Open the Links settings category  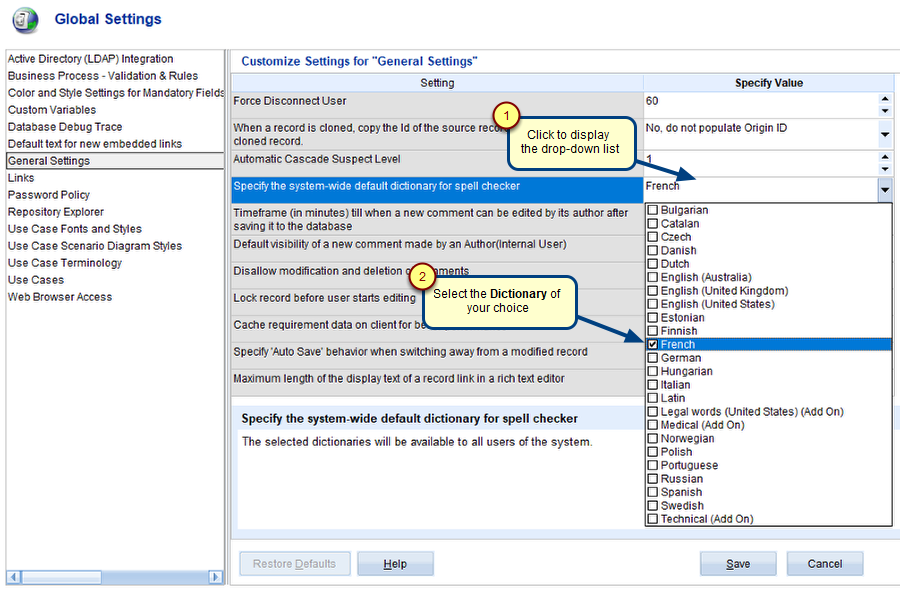(x=21, y=178)
